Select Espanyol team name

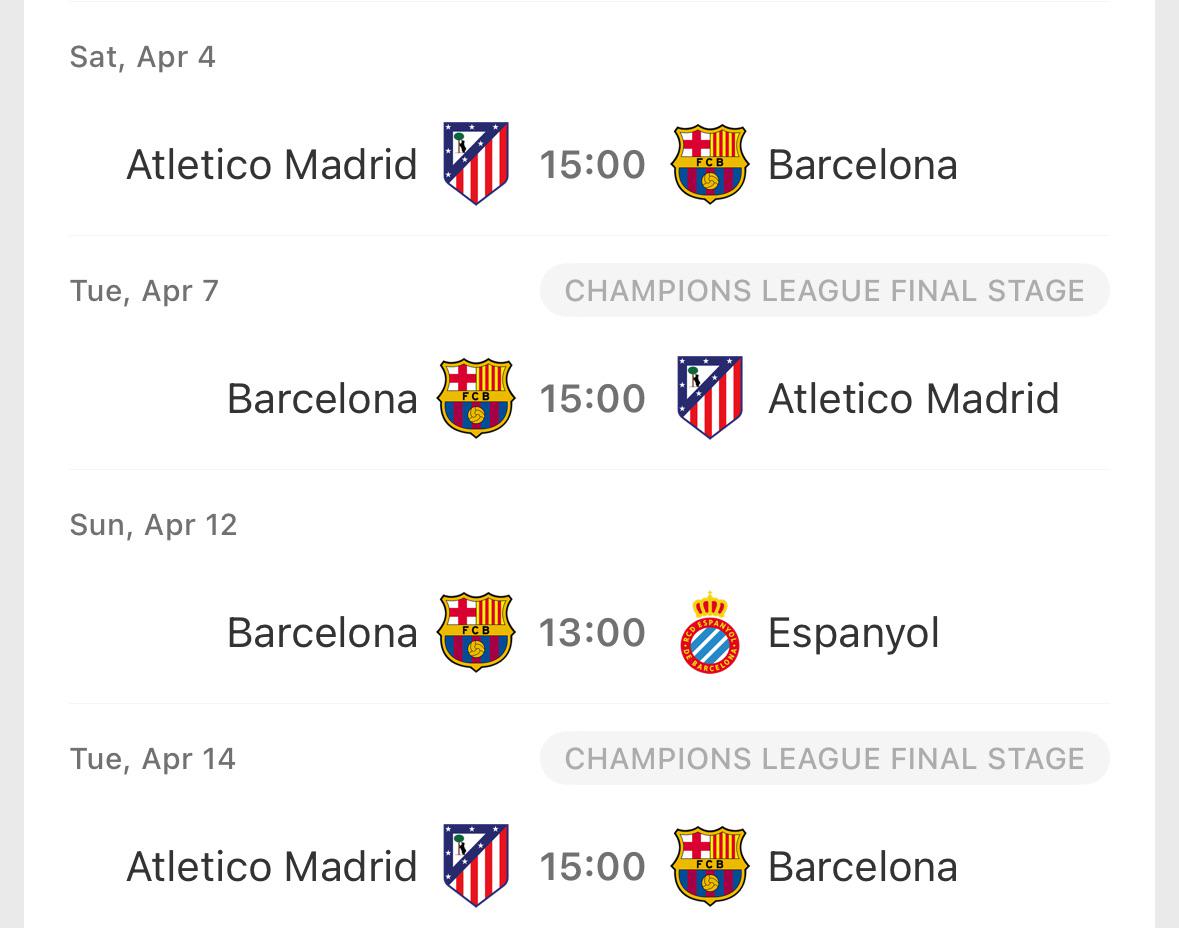(853, 633)
